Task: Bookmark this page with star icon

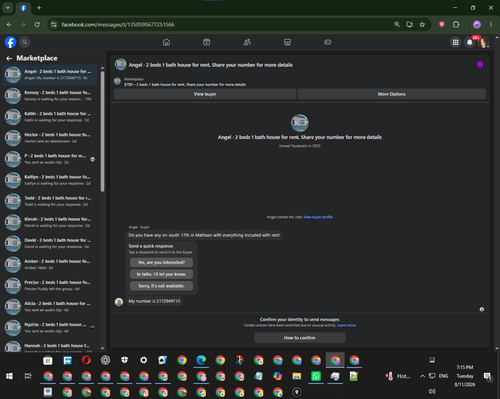Action: pyautogui.click(x=422, y=25)
